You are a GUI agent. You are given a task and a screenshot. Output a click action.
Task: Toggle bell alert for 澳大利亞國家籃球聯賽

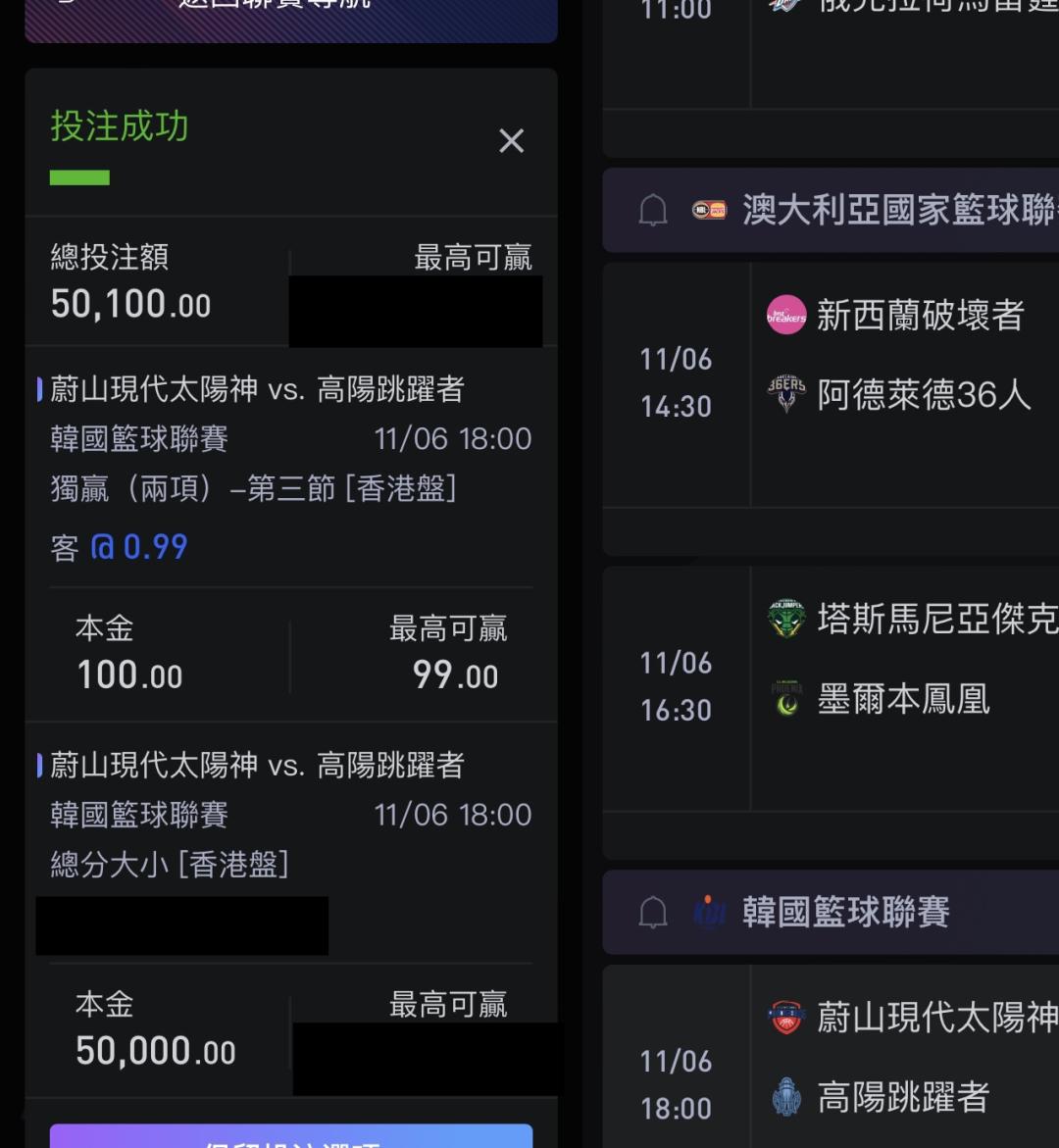(x=653, y=210)
